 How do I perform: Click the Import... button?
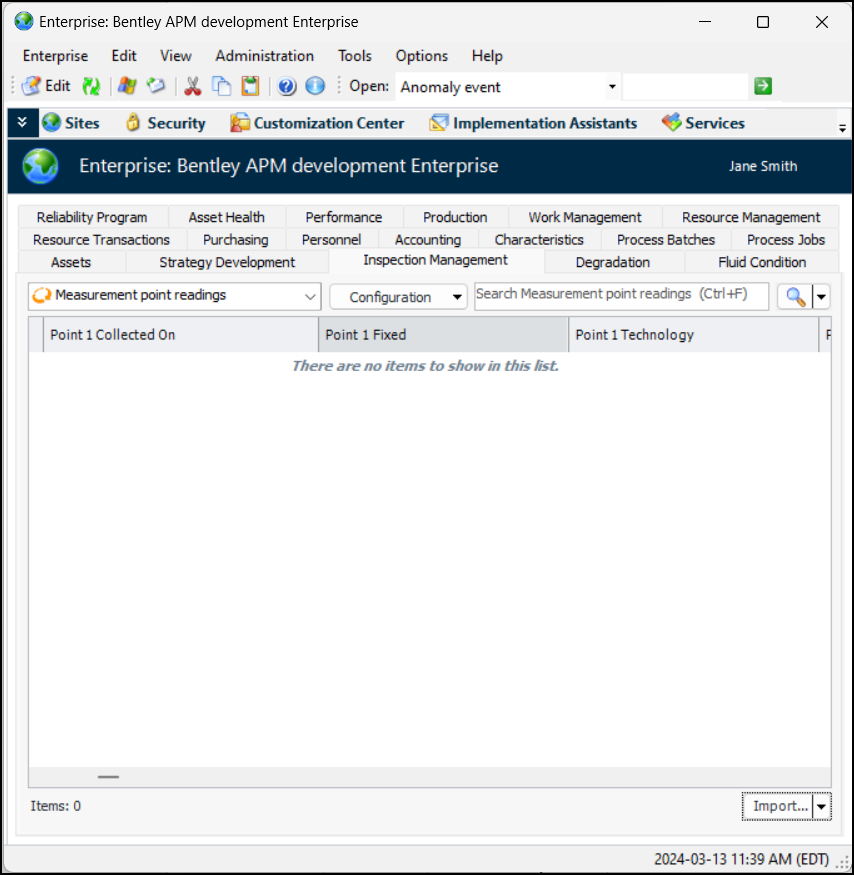coord(778,806)
